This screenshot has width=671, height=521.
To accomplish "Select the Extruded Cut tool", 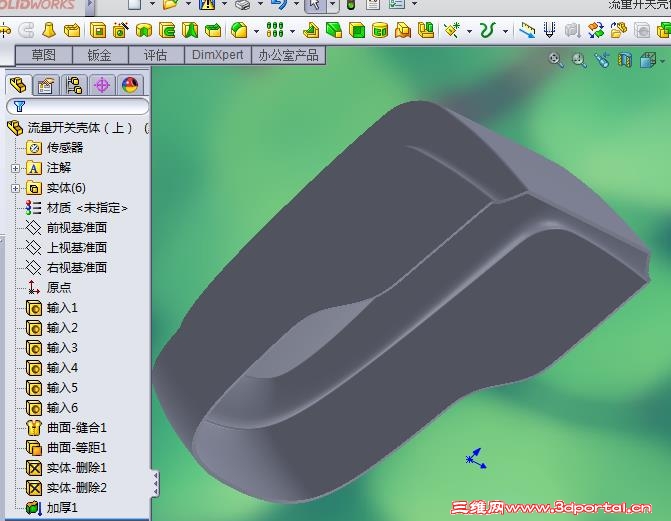I will coord(98,30).
